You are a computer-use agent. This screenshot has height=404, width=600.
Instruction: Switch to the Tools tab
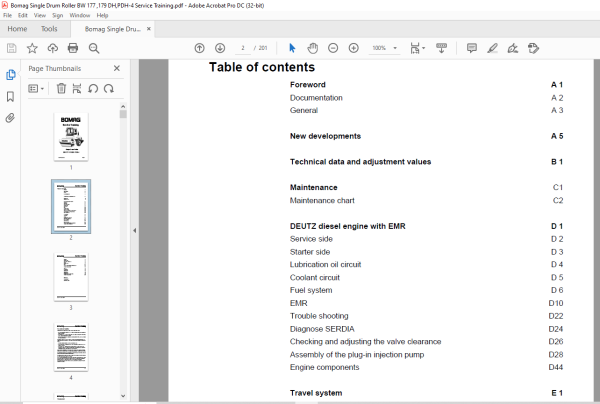coord(49,29)
